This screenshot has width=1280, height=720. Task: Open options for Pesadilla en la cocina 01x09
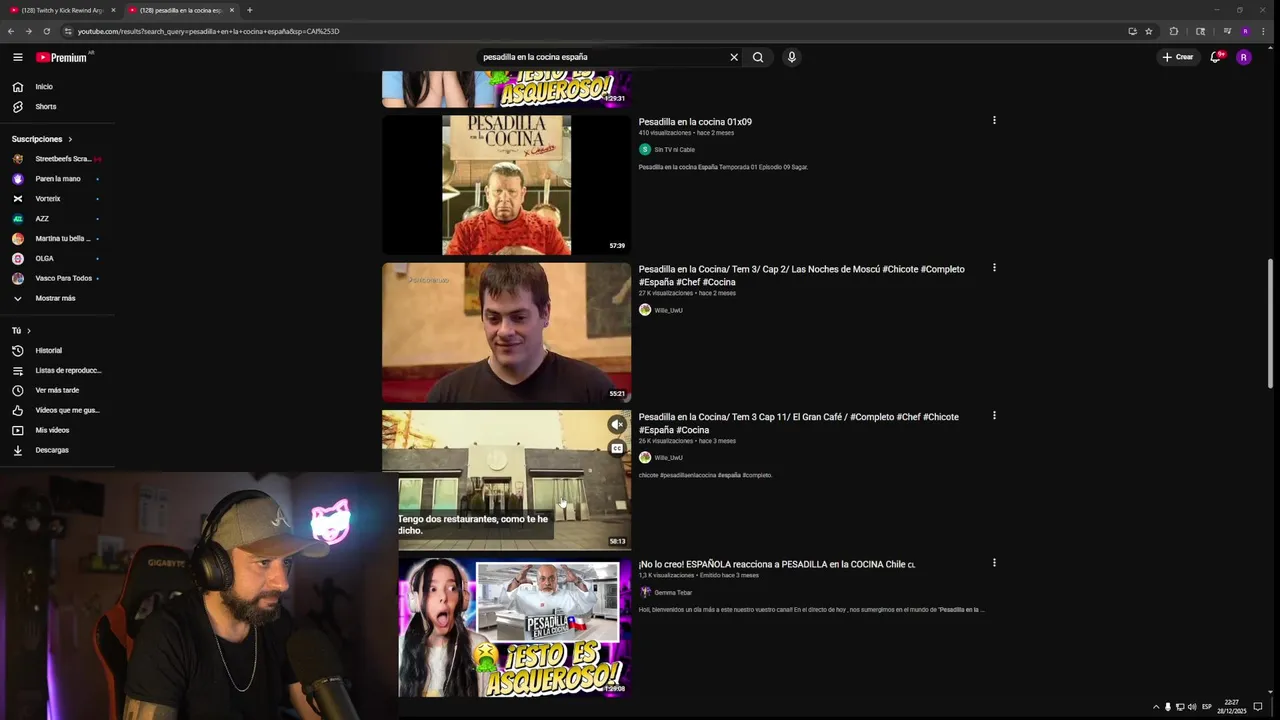click(994, 121)
